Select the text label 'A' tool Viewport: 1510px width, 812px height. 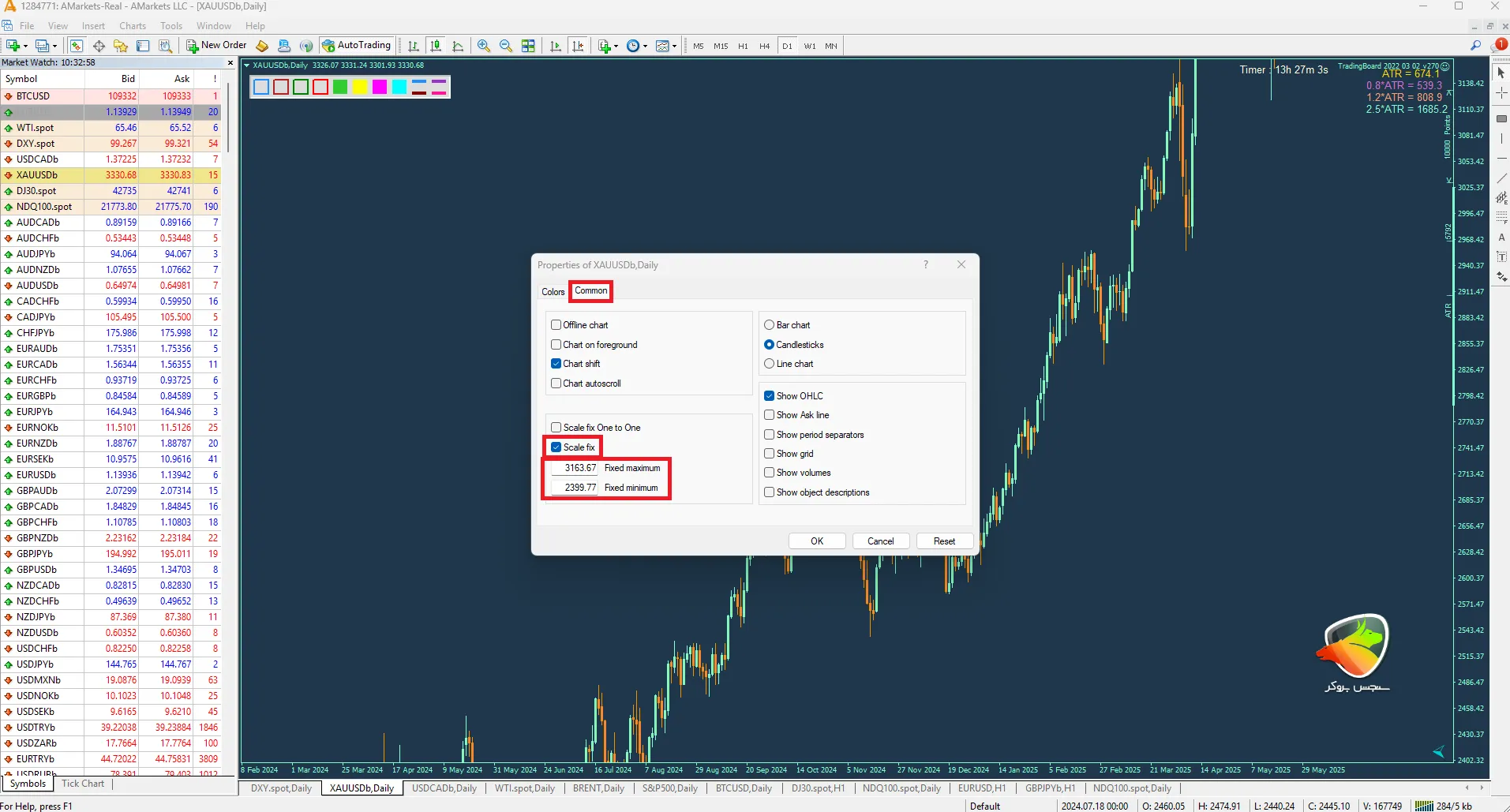point(1501,237)
